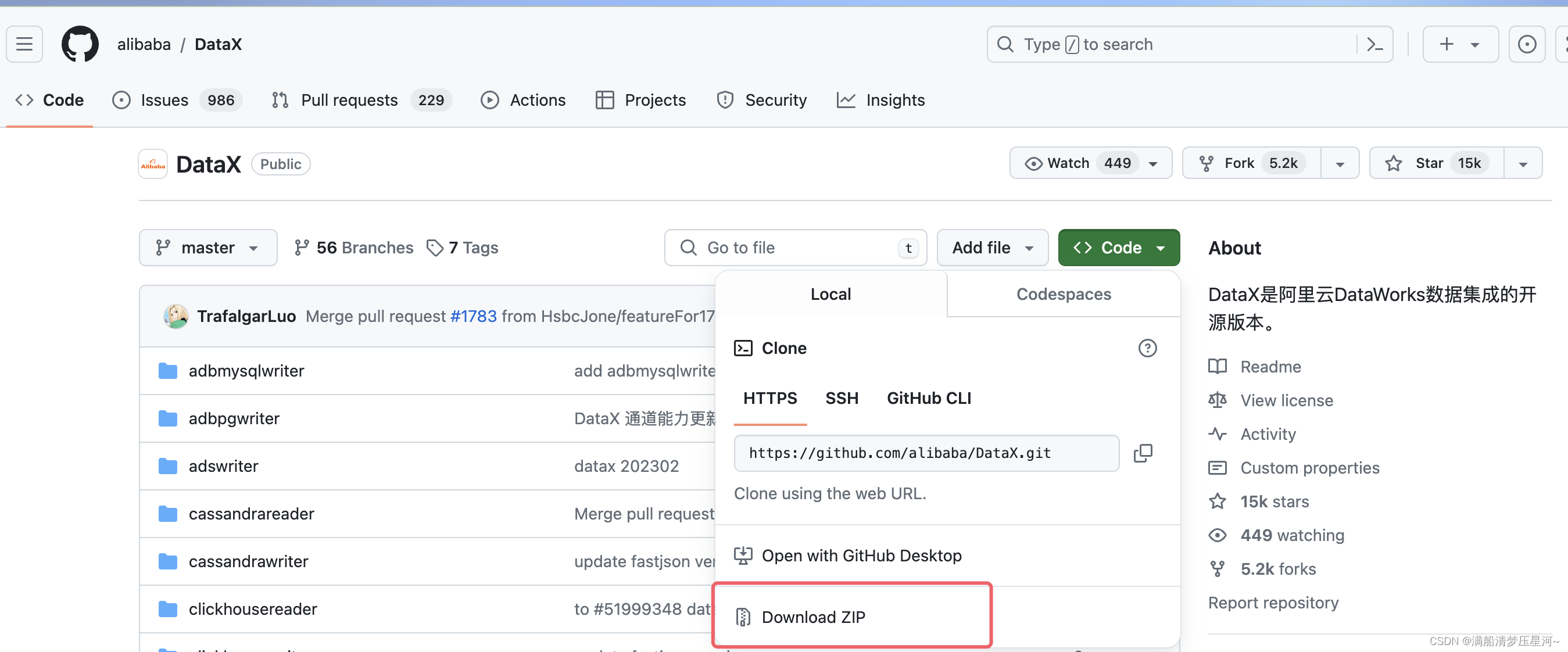Open the issues circle icon in header

point(1527,44)
